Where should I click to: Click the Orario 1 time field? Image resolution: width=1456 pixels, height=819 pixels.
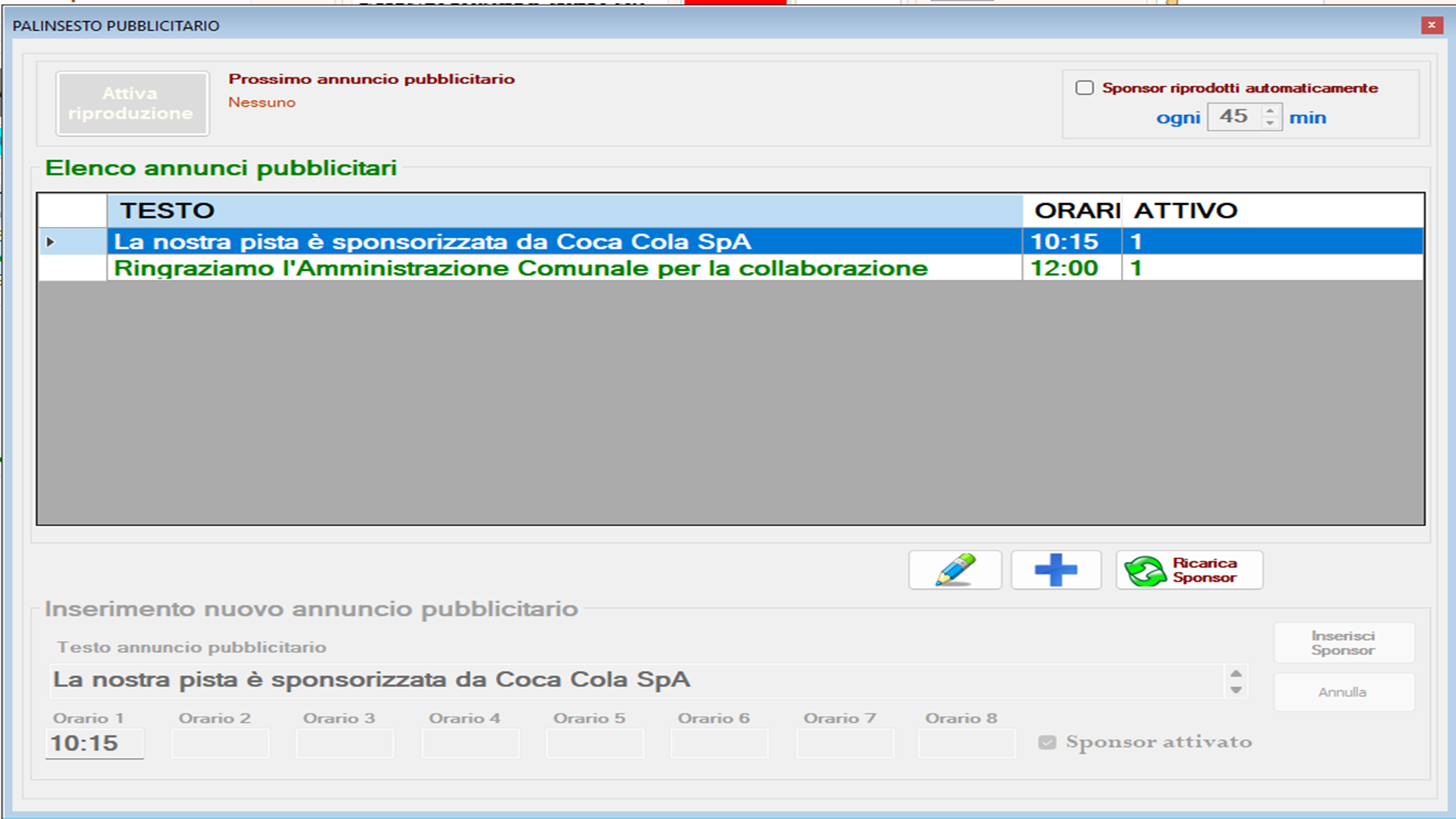pos(94,743)
